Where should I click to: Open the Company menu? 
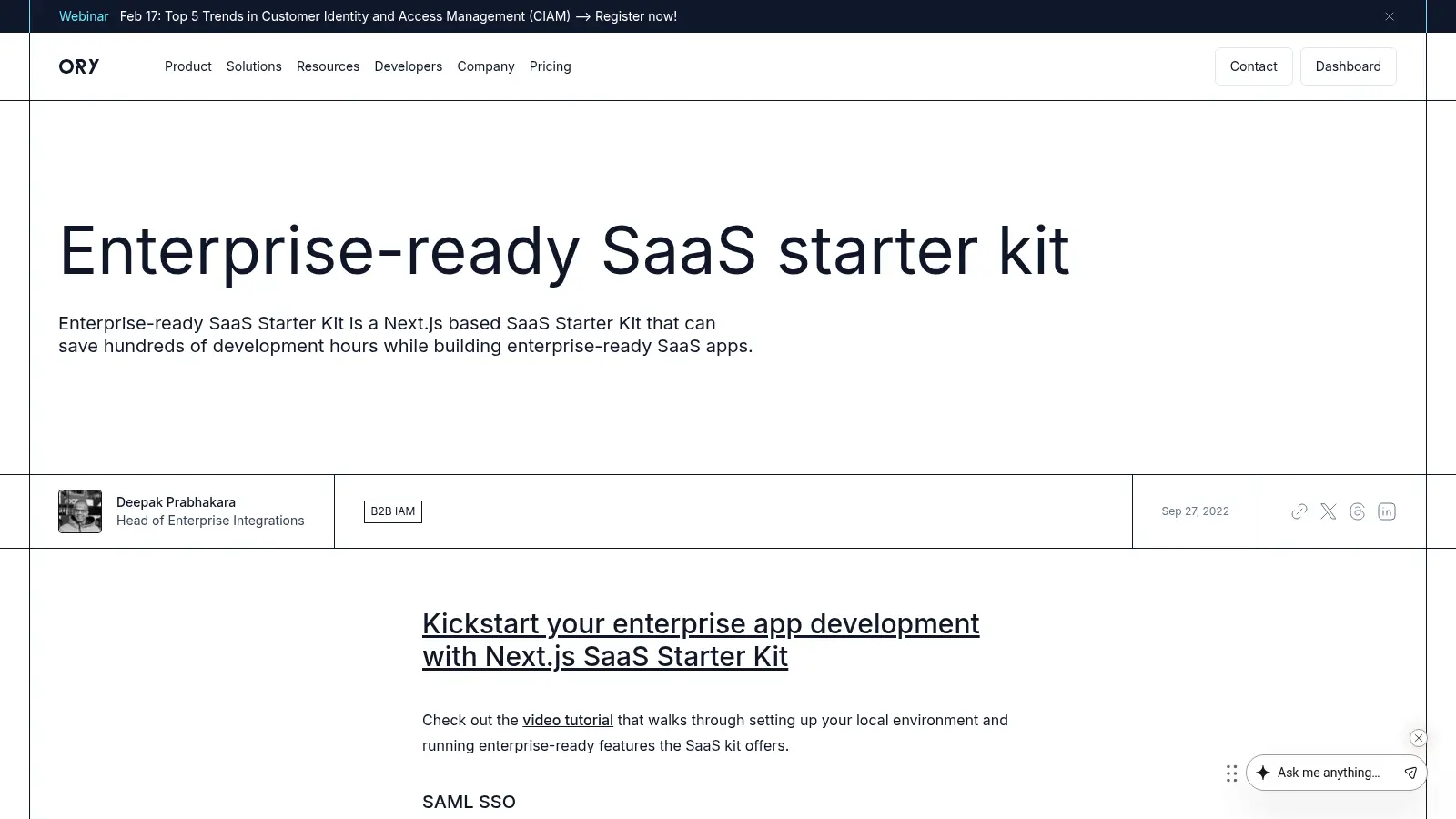[486, 66]
